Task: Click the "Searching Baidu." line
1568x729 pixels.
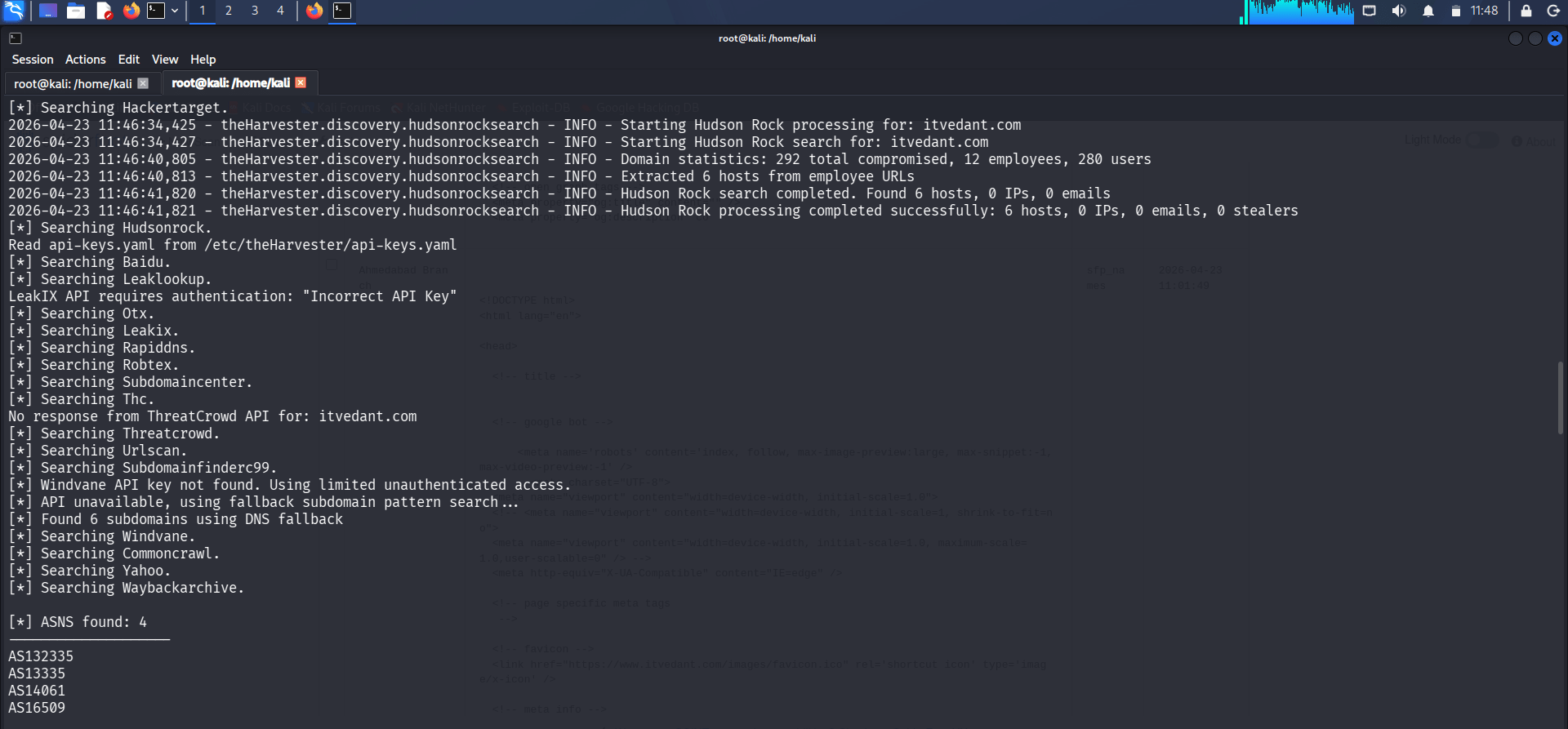Action: [x=90, y=262]
